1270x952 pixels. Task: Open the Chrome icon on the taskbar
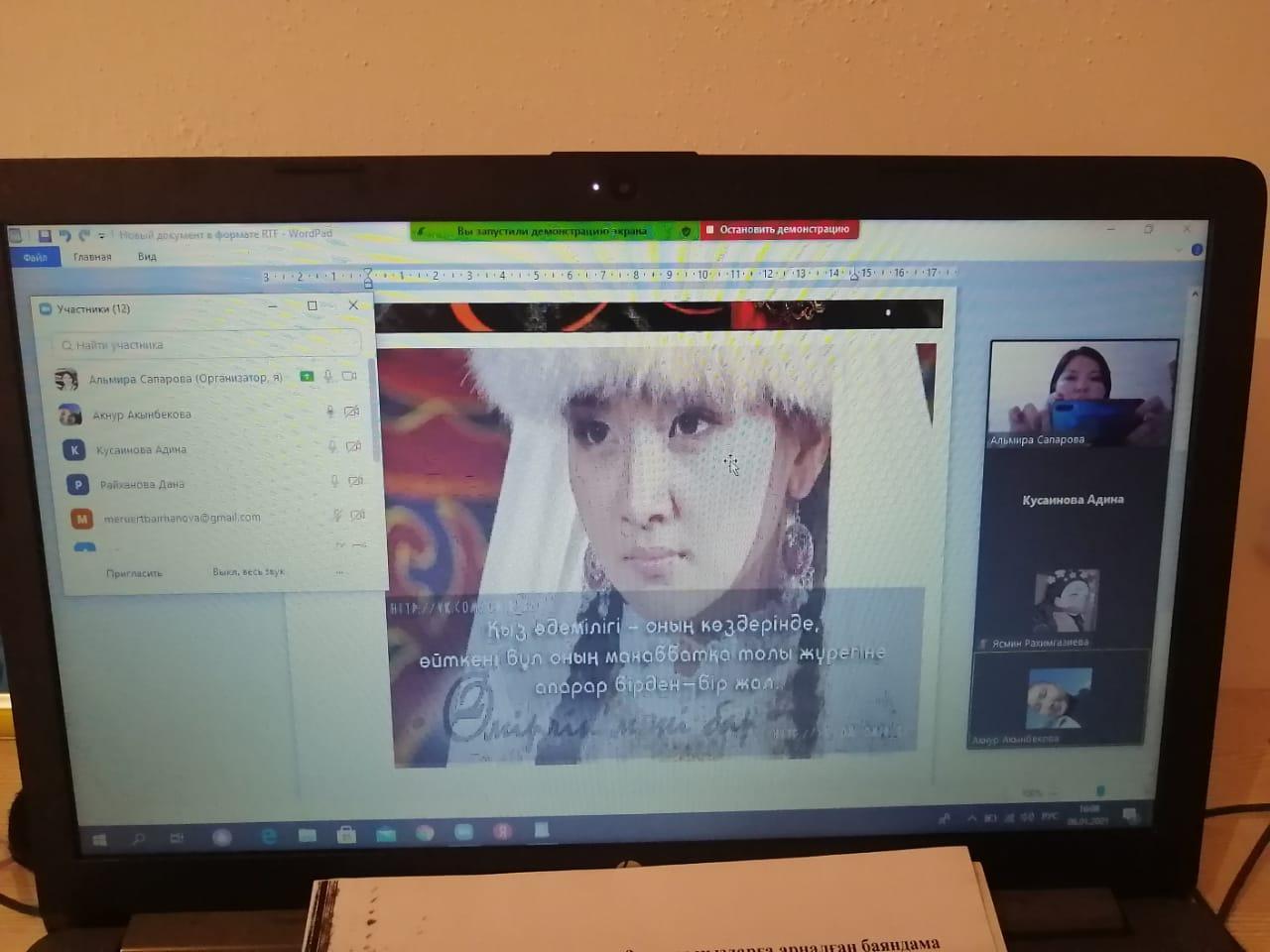click(x=425, y=833)
